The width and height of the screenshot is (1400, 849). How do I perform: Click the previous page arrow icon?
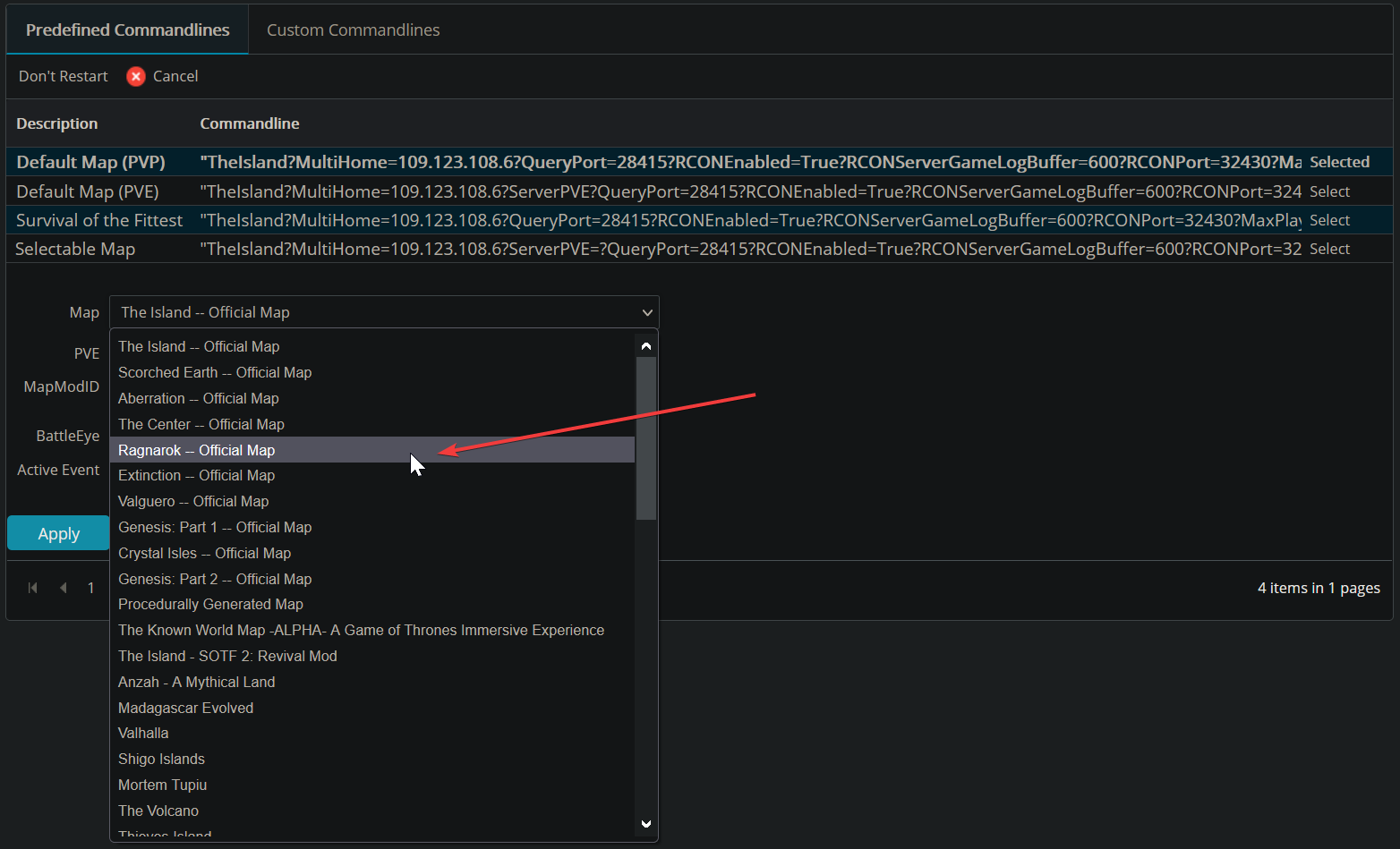tap(63, 588)
